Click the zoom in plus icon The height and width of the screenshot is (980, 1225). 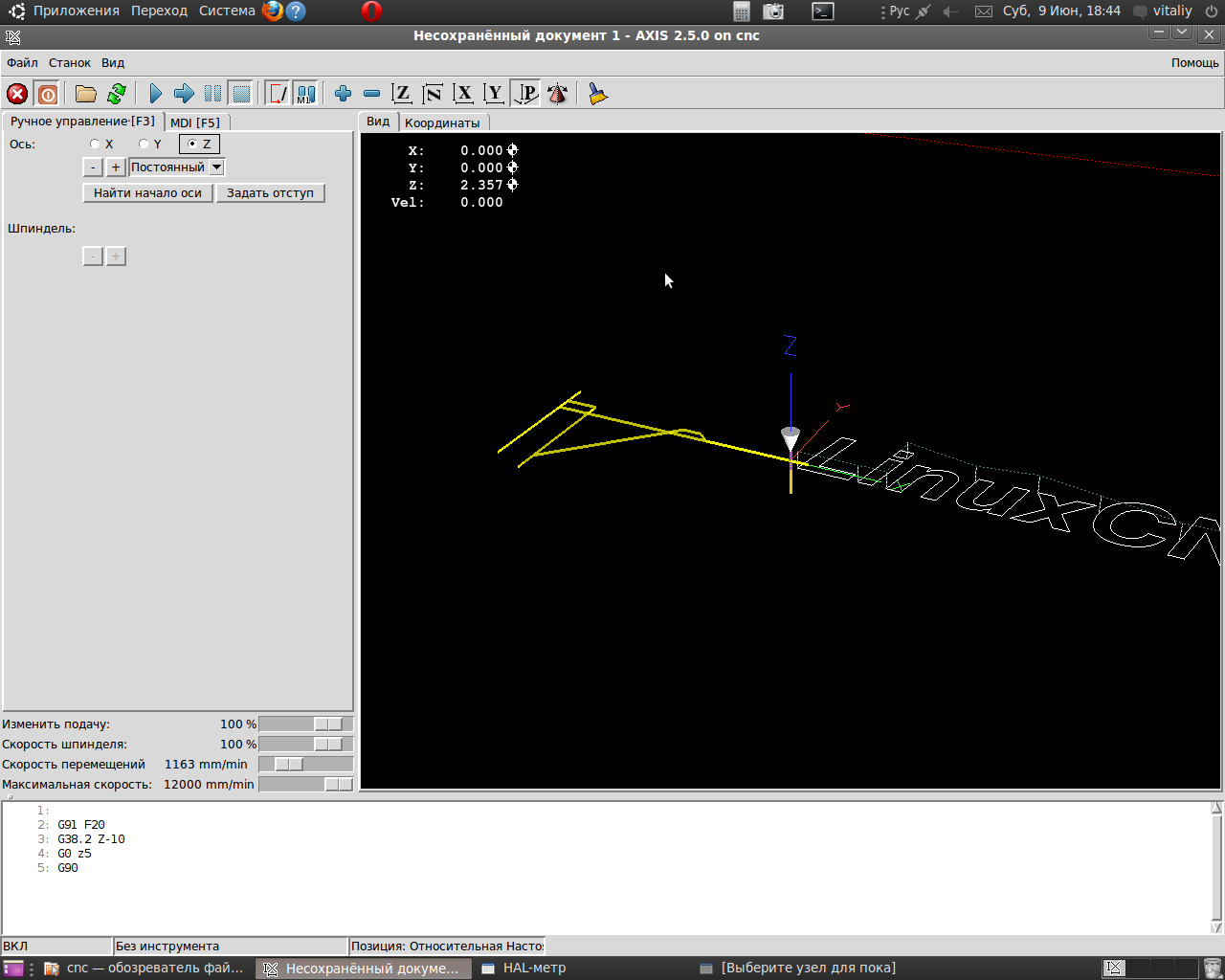tap(343, 94)
